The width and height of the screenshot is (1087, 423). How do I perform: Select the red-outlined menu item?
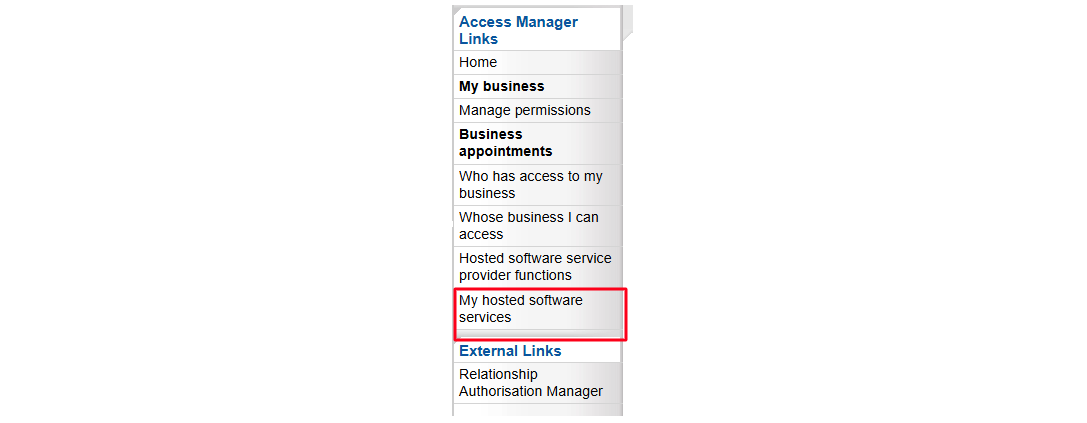(539, 314)
